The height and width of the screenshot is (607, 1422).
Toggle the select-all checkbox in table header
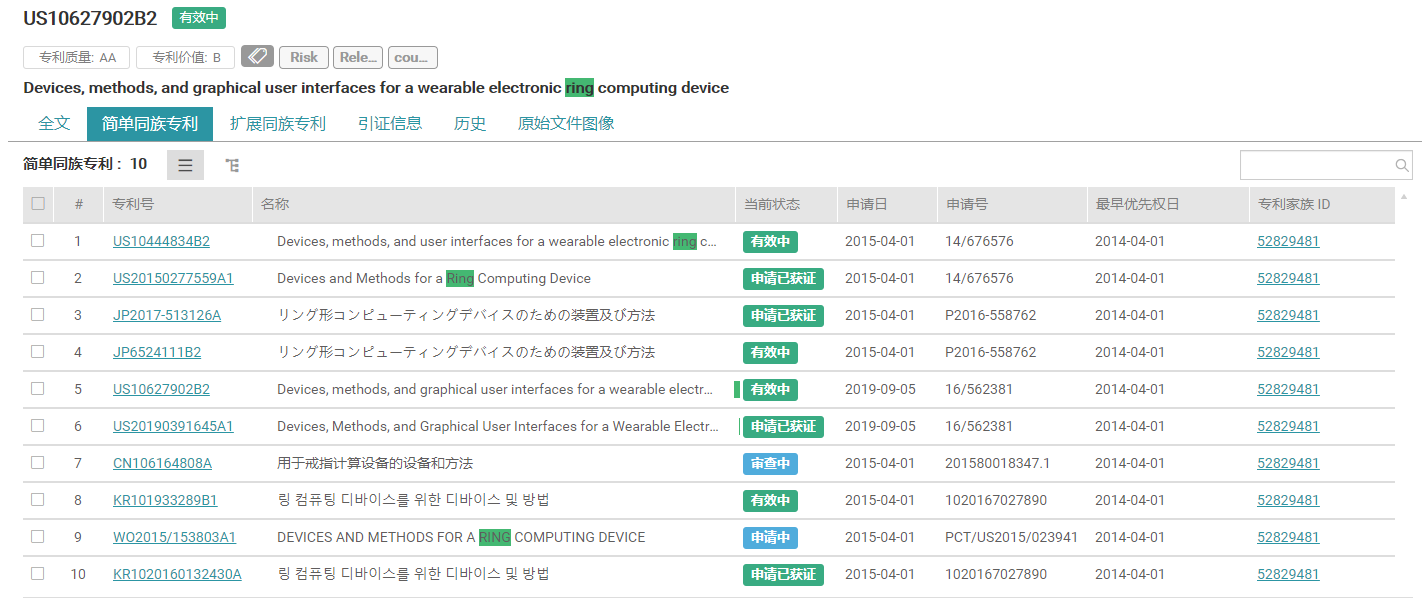pos(38,204)
